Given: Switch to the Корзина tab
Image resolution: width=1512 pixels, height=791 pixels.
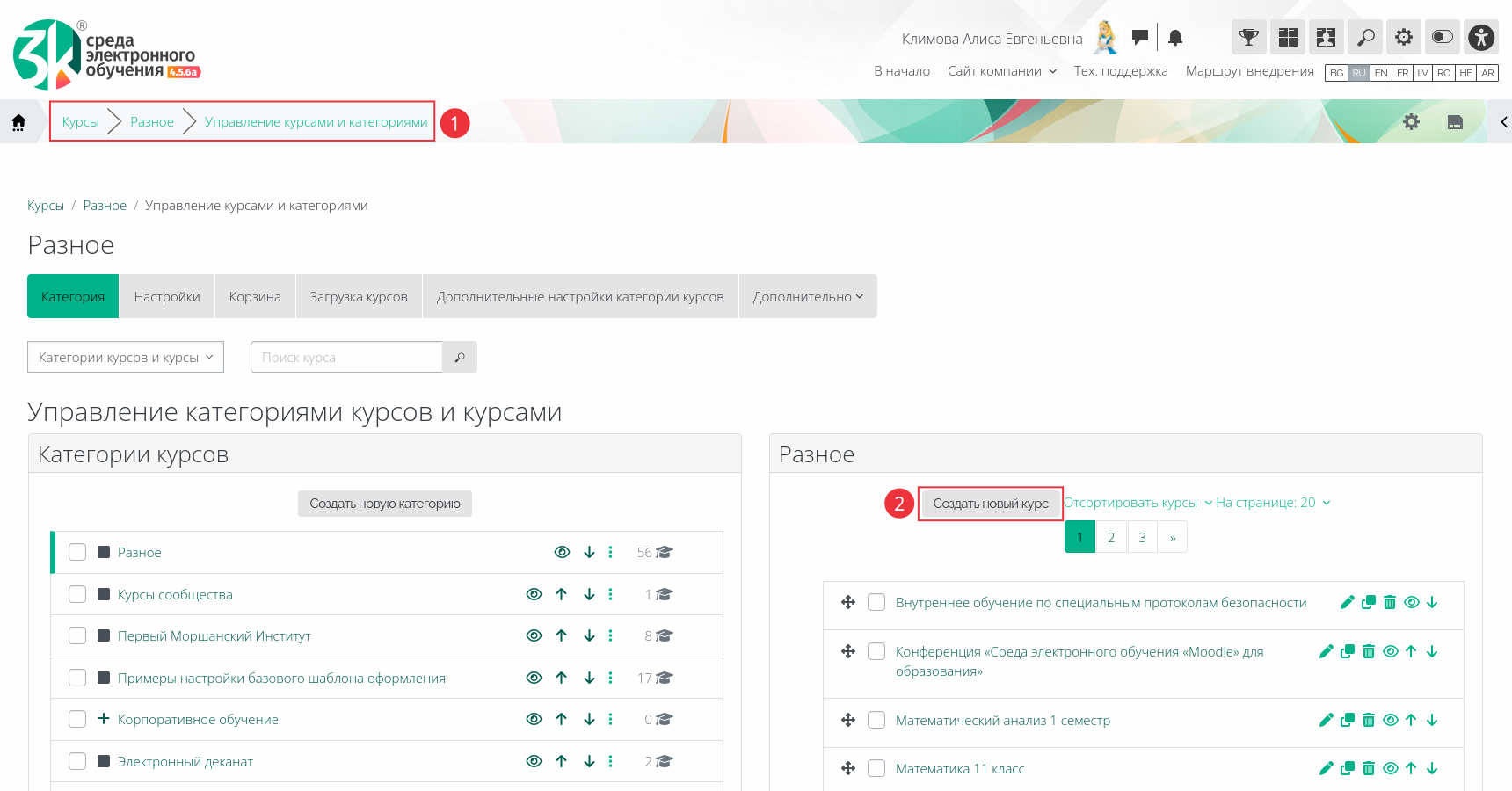Looking at the screenshot, I should pyautogui.click(x=255, y=297).
